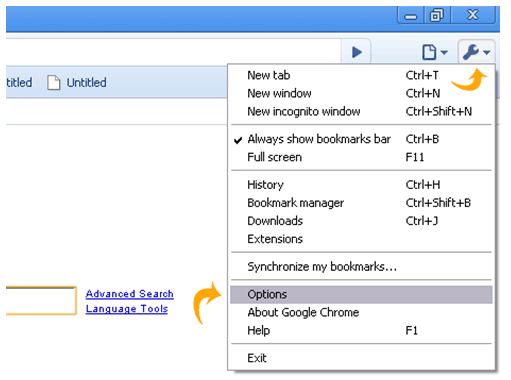Open the page menu icon
Image resolution: width=511 pixels, height=380 pixels.
429,52
